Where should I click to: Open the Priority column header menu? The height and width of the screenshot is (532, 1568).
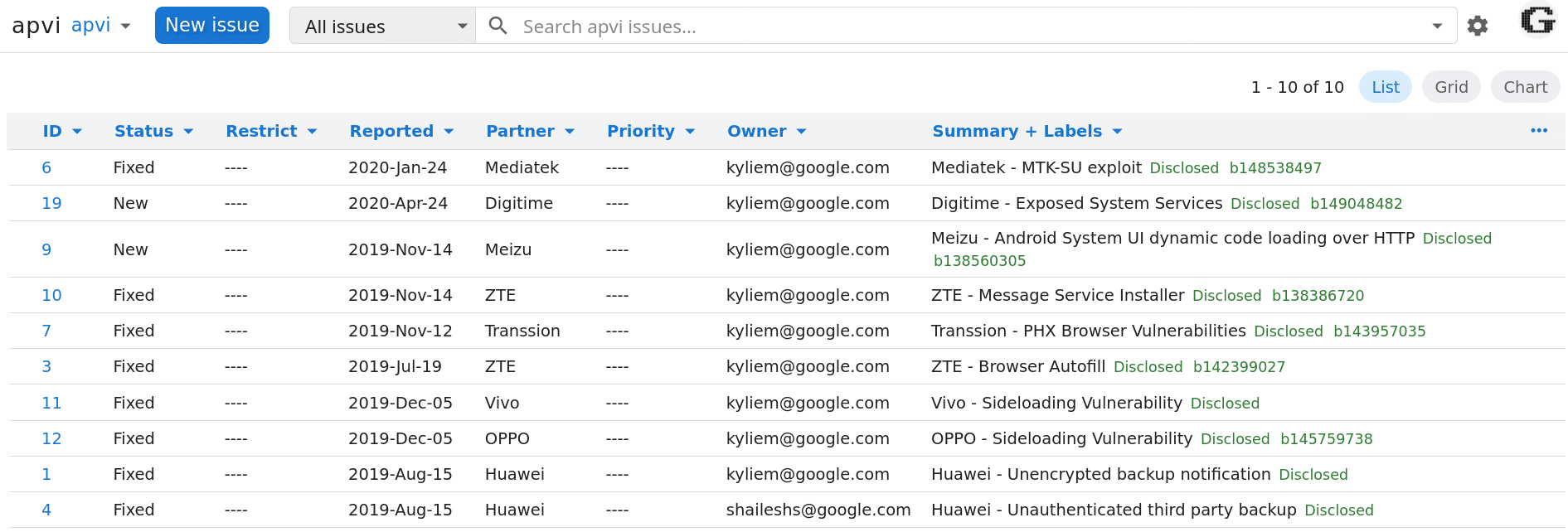[650, 131]
